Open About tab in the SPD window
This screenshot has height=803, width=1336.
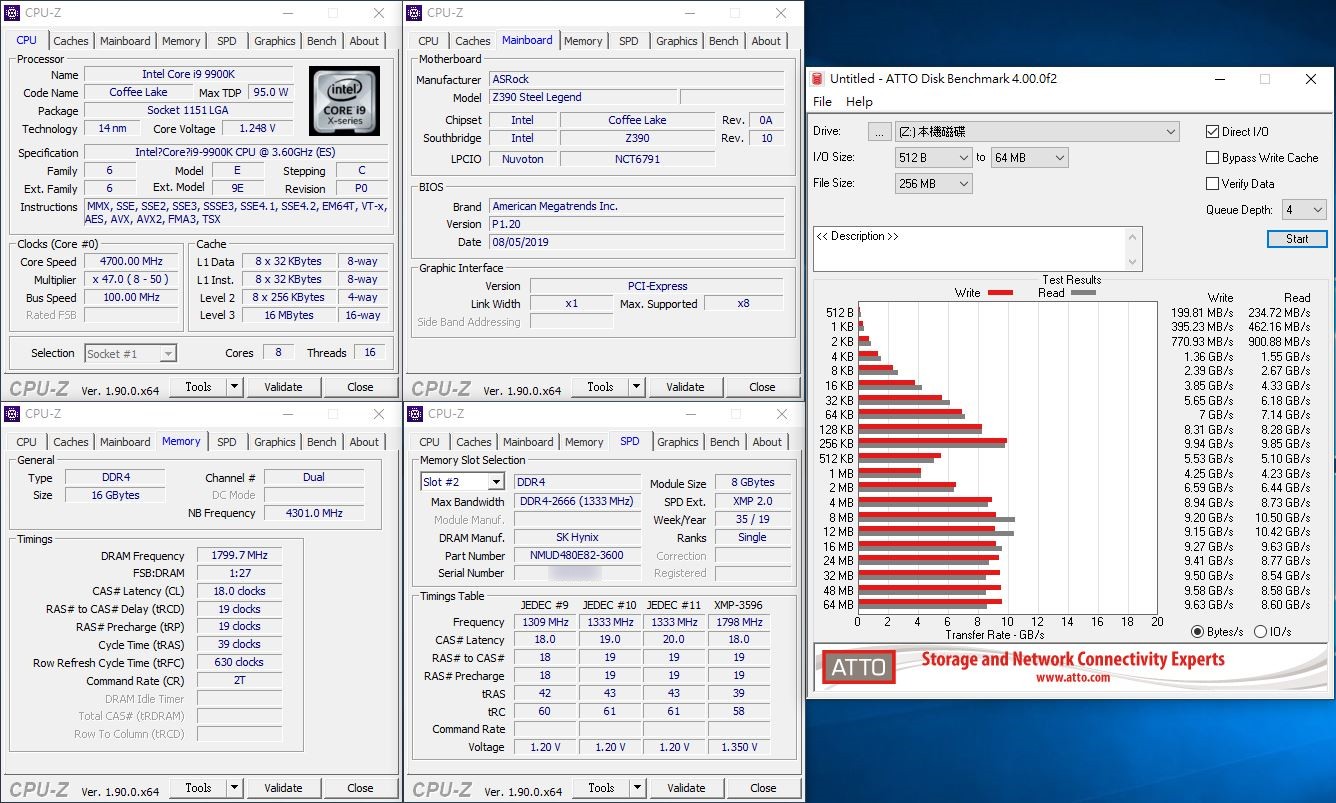(x=767, y=442)
